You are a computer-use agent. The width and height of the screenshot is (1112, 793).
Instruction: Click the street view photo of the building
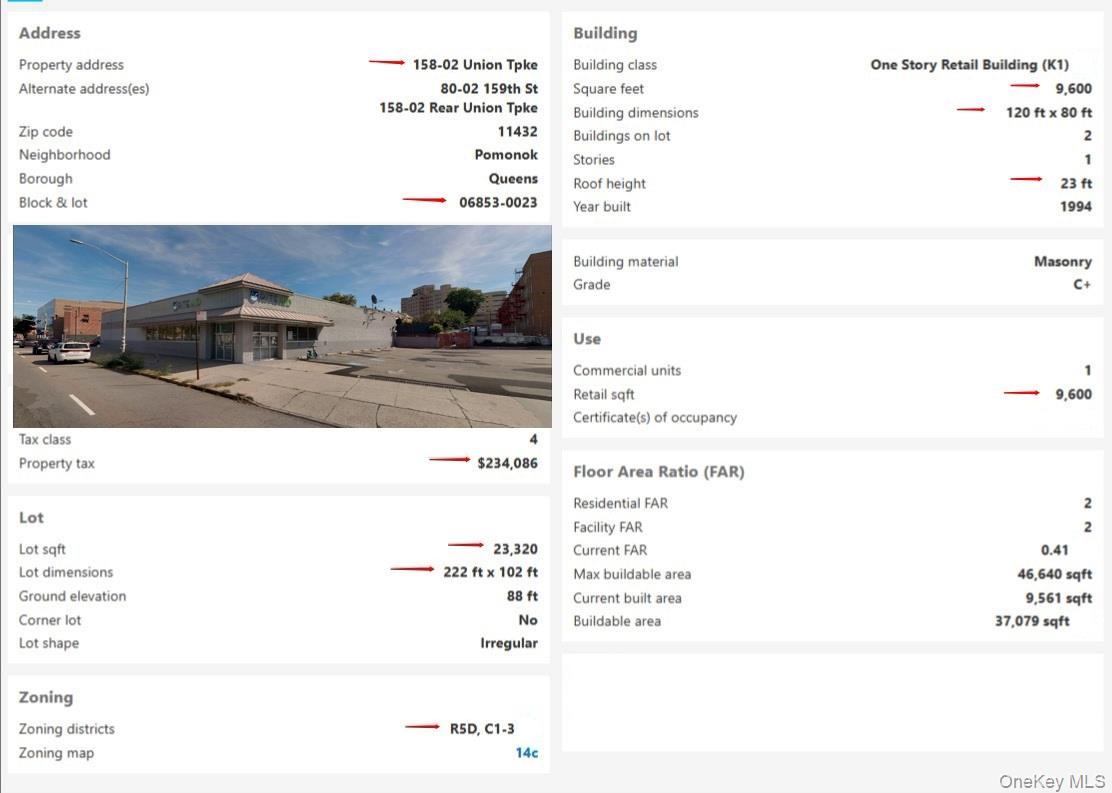pyautogui.click(x=282, y=326)
